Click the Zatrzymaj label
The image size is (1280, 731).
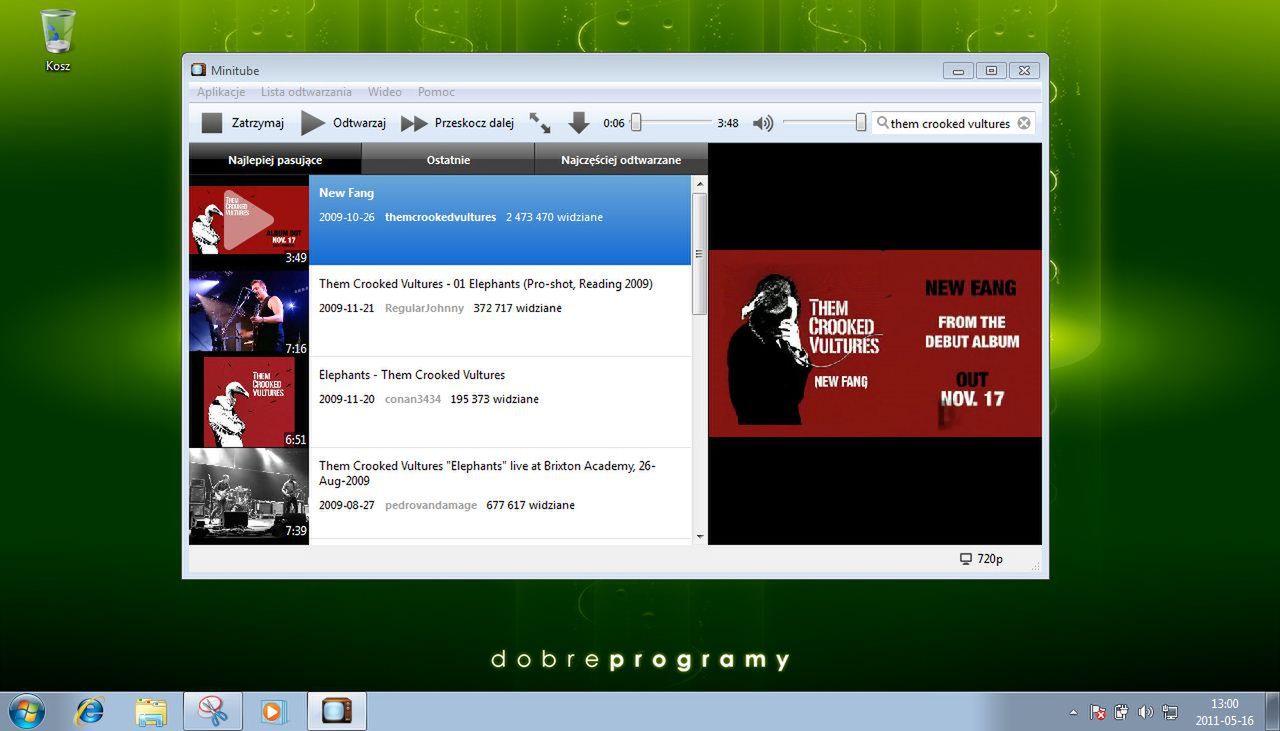tap(258, 123)
